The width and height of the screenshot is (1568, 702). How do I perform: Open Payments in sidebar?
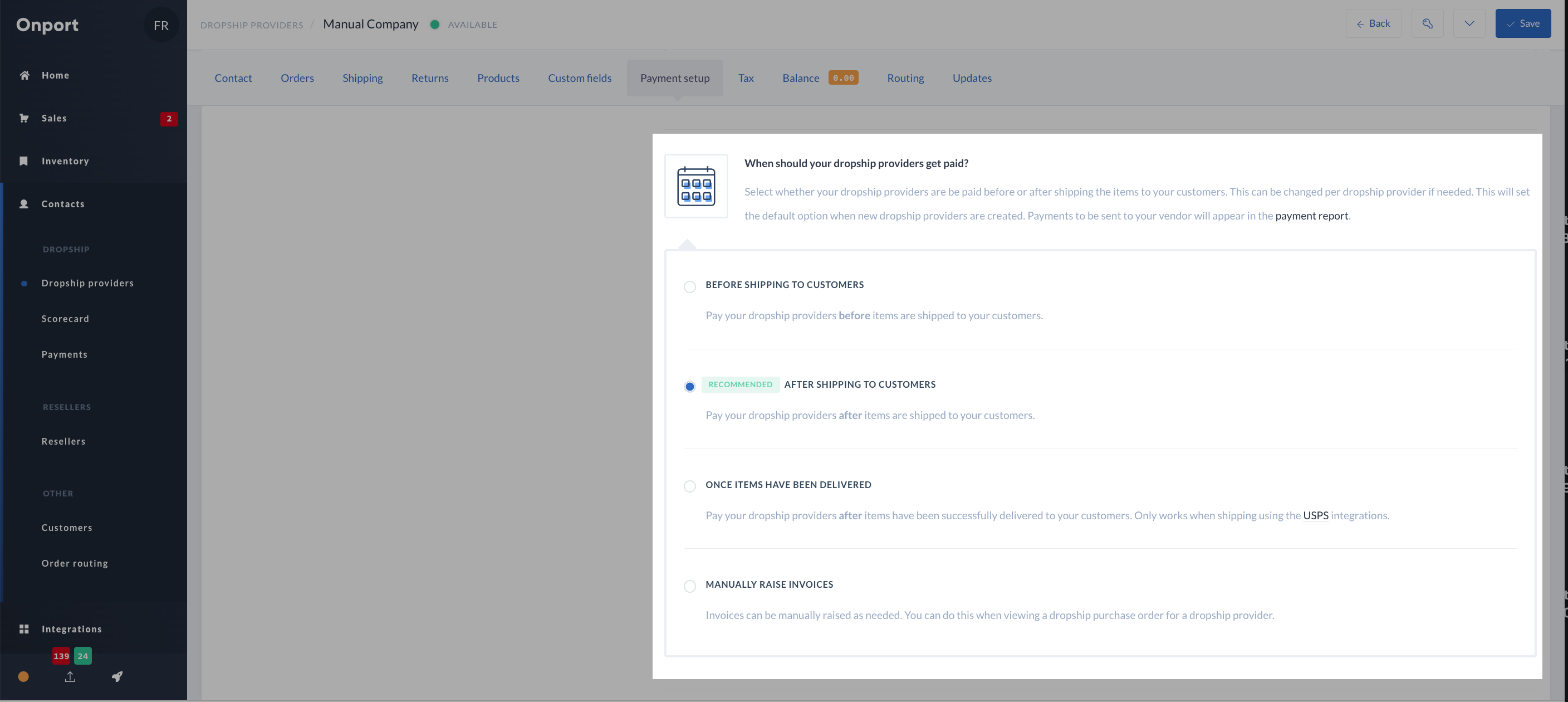(x=65, y=354)
